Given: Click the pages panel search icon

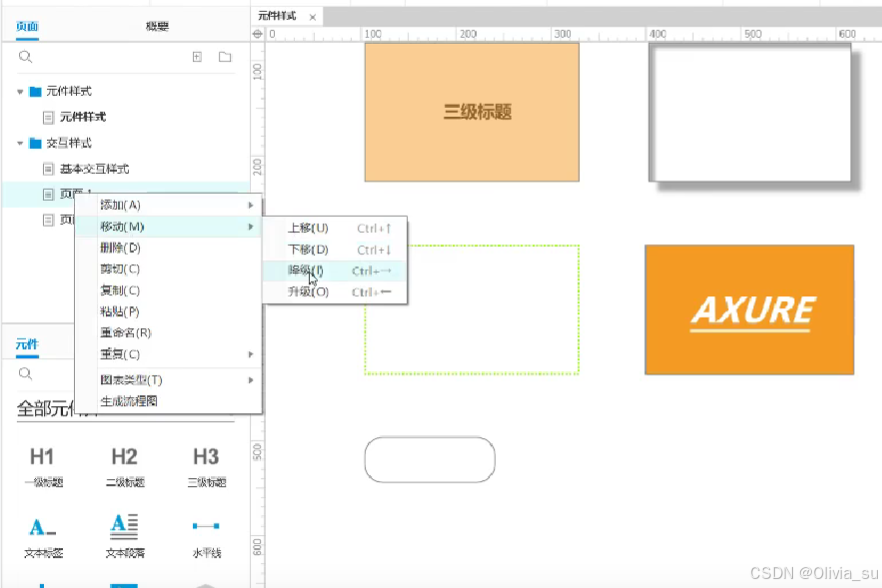Looking at the screenshot, I should tap(25, 57).
